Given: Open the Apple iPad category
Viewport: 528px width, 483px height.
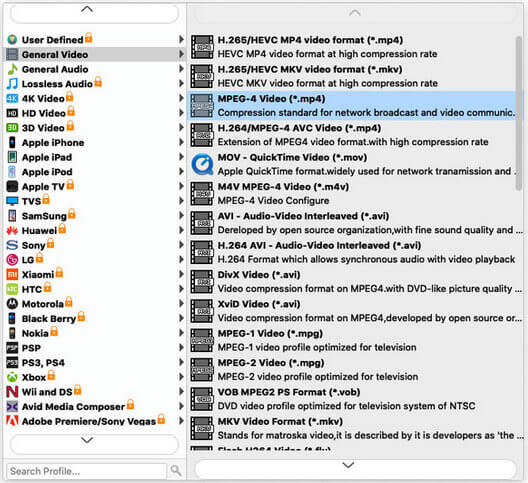Looking at the screenshot, I should pos(95,157).
